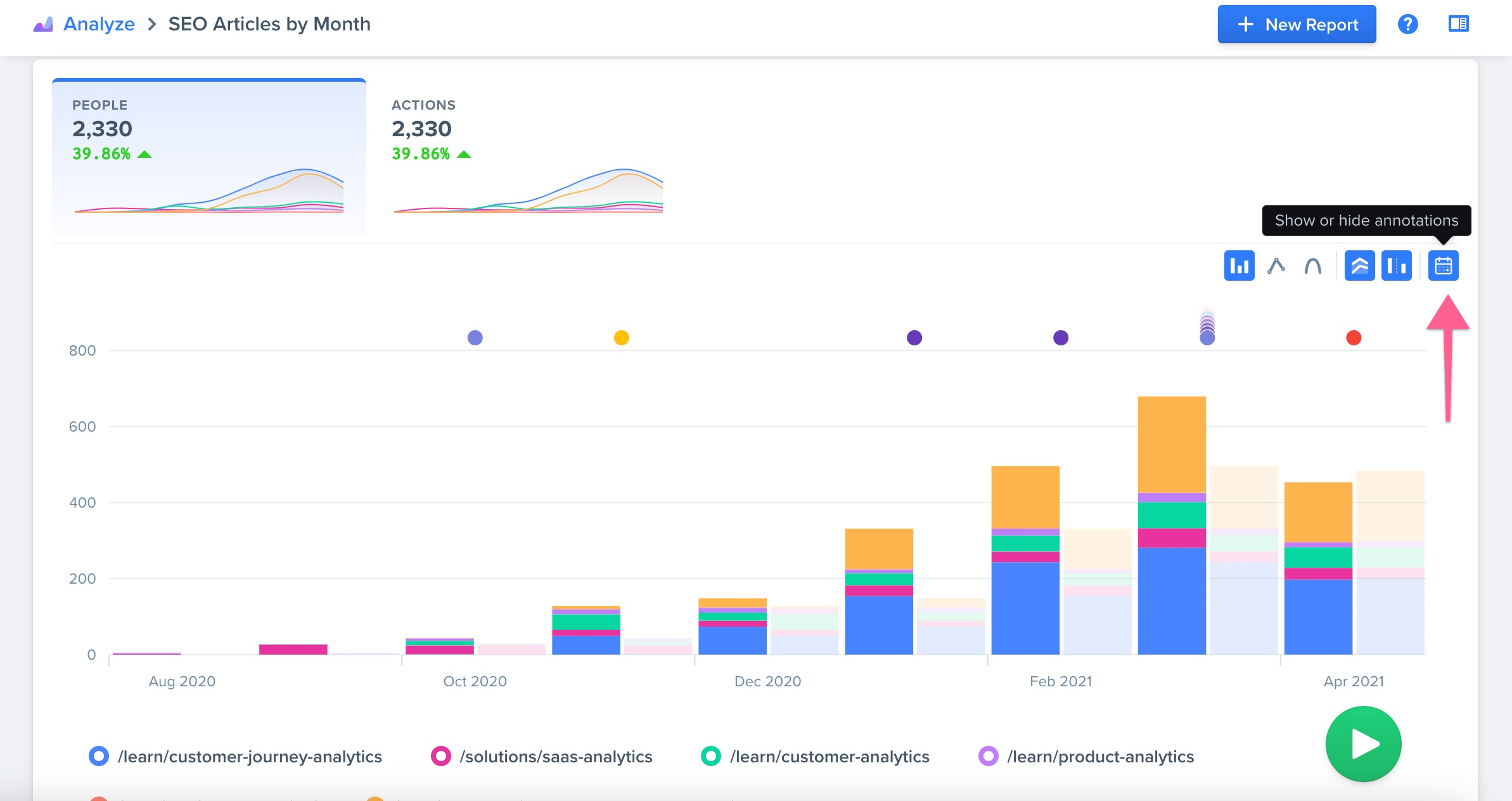Open the help question mark icon

[1407, 24]
